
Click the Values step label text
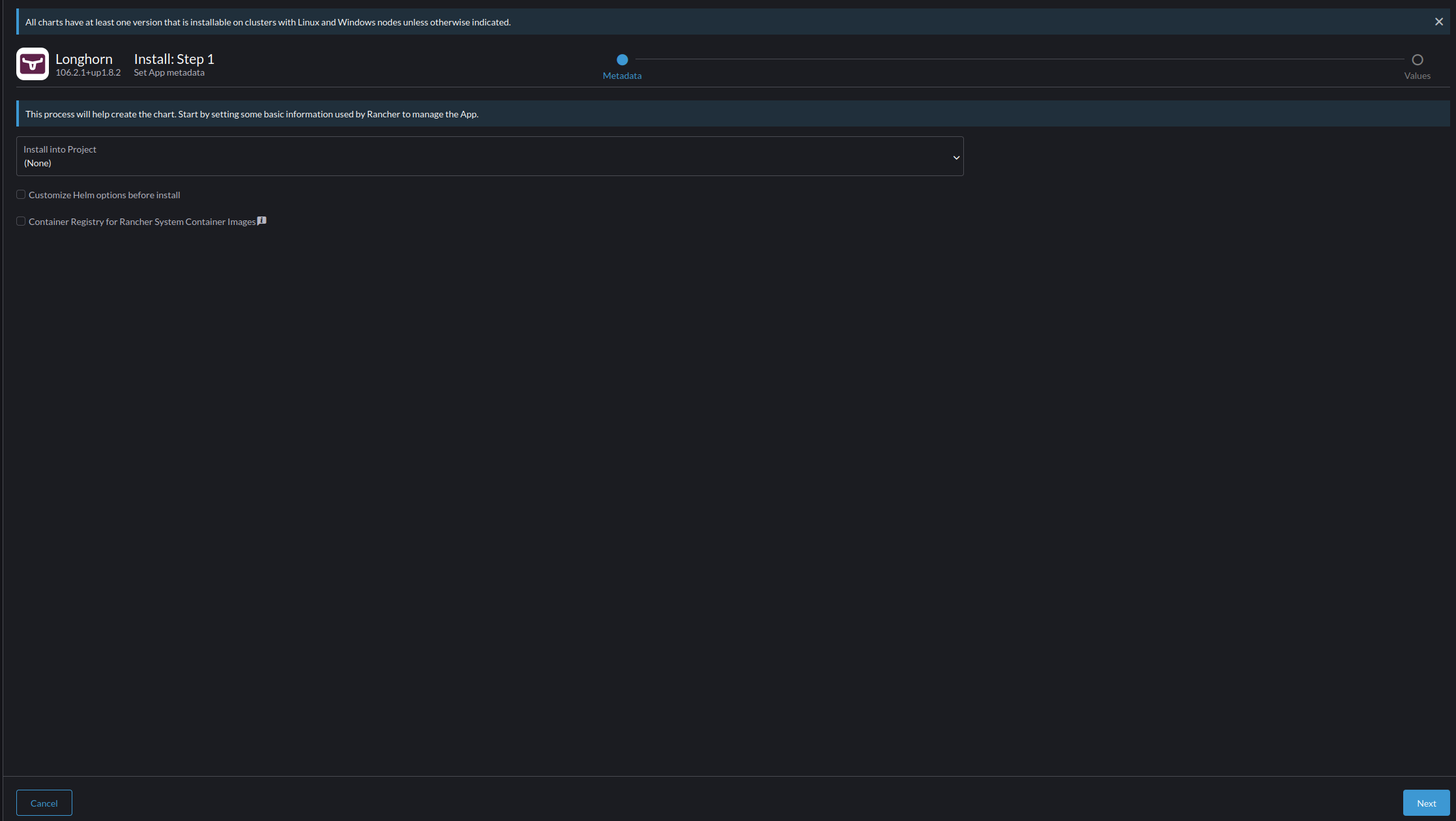[x=1417, y=76]
